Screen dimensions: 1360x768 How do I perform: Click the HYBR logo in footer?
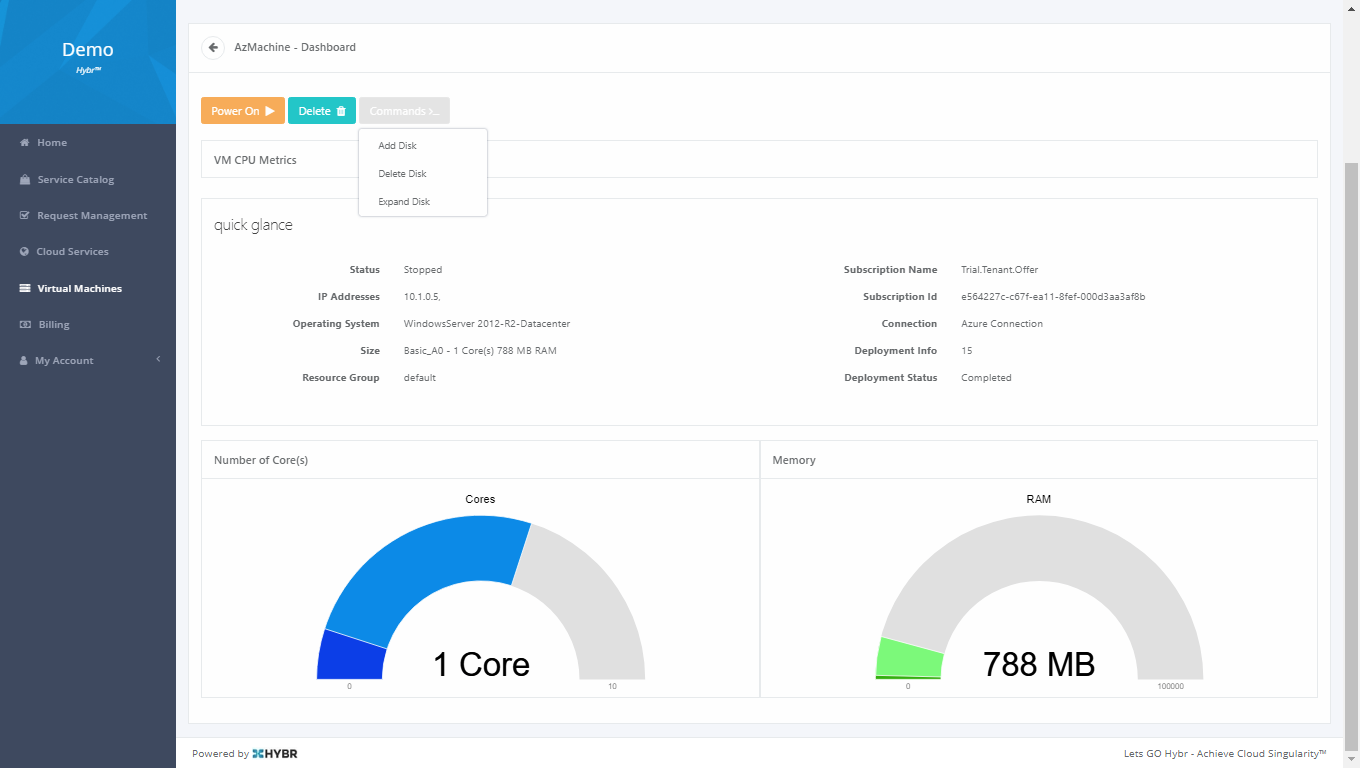[x=275, y=754]
